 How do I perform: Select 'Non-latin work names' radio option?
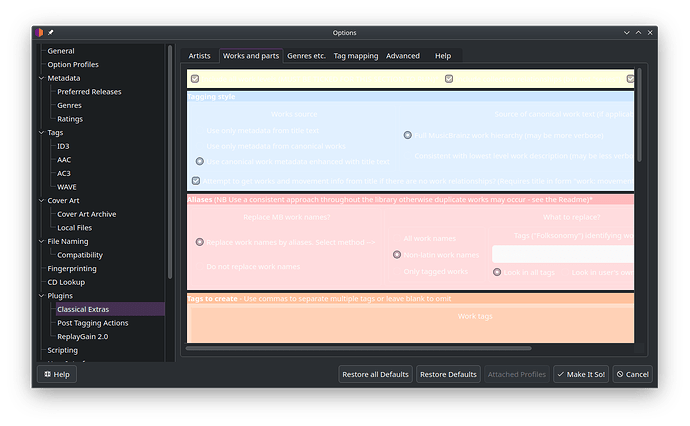pyautogui.click(x=397, y=255)
